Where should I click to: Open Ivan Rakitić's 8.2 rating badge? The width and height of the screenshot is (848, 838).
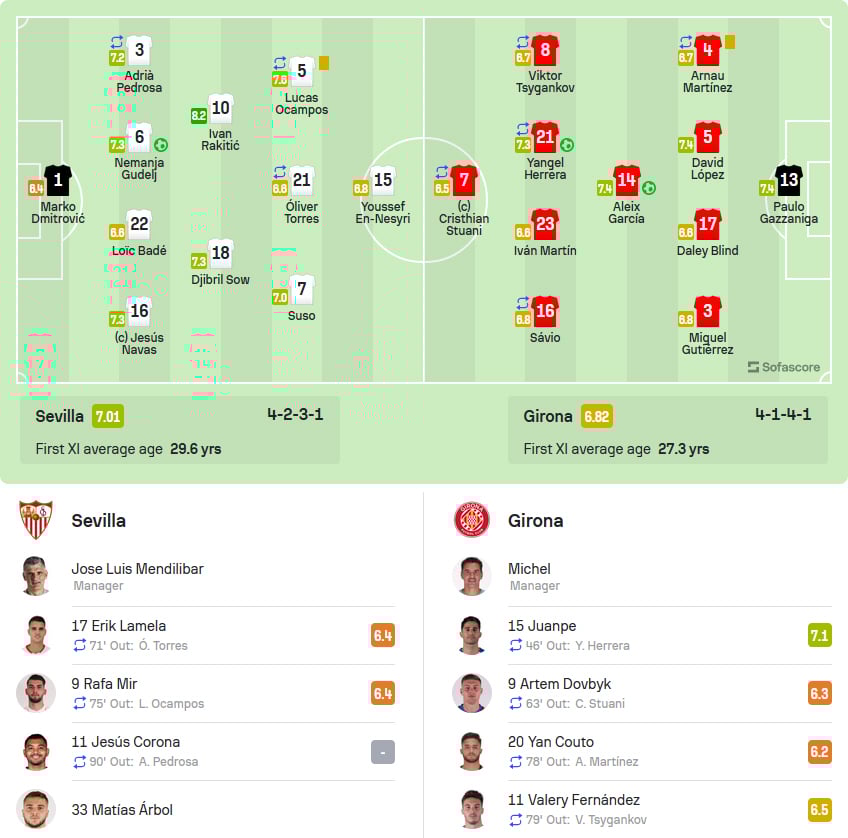(x=199, y=116)
